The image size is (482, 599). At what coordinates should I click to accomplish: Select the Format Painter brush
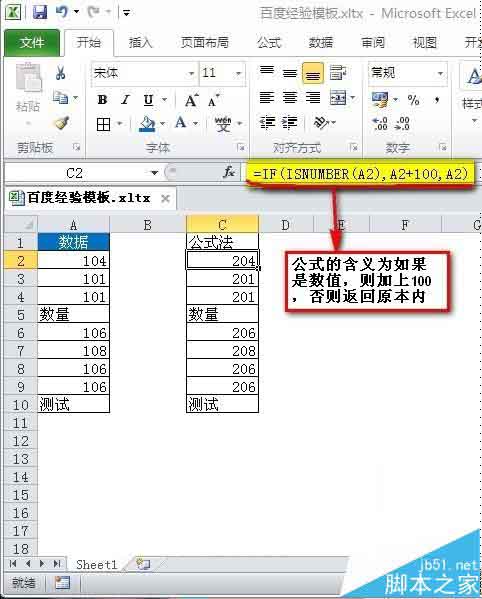tap(61, 123)
